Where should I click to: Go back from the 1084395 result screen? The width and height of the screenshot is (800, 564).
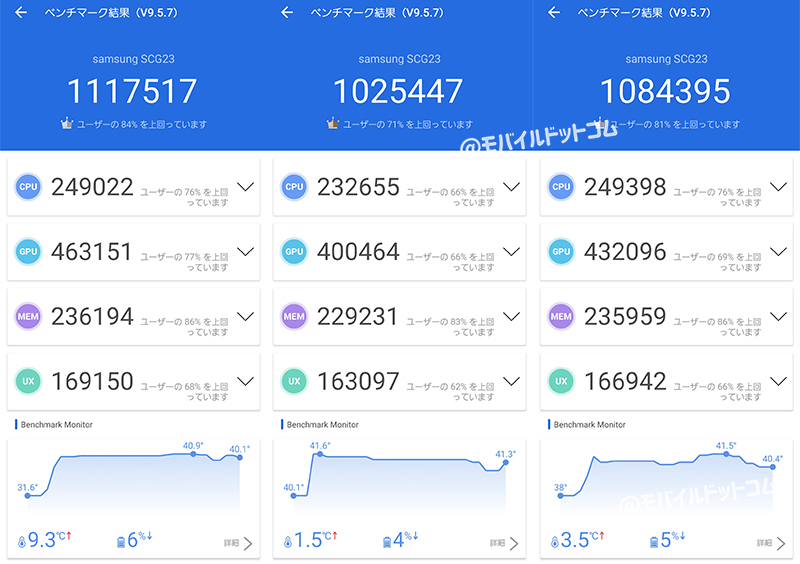coord(554,12)
